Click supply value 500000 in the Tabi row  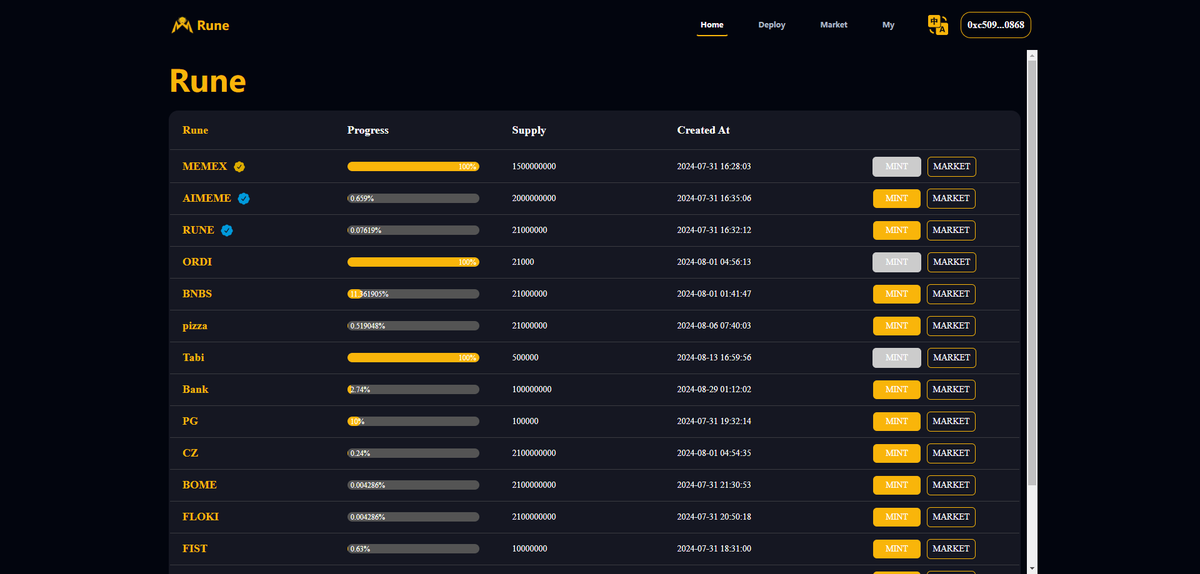coord(526,357)
